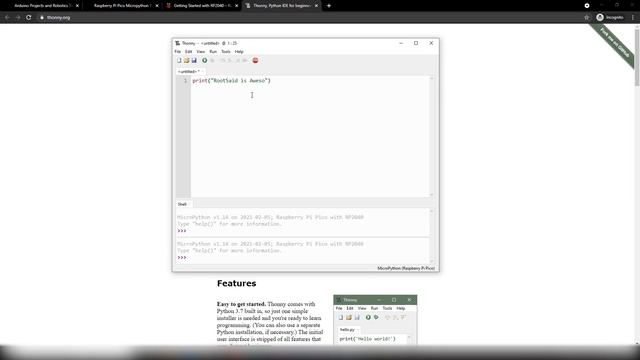Viewport: 640px width, 360px height.
Task: Open a new browser tab with plus icon
Action: coord(329,6)
